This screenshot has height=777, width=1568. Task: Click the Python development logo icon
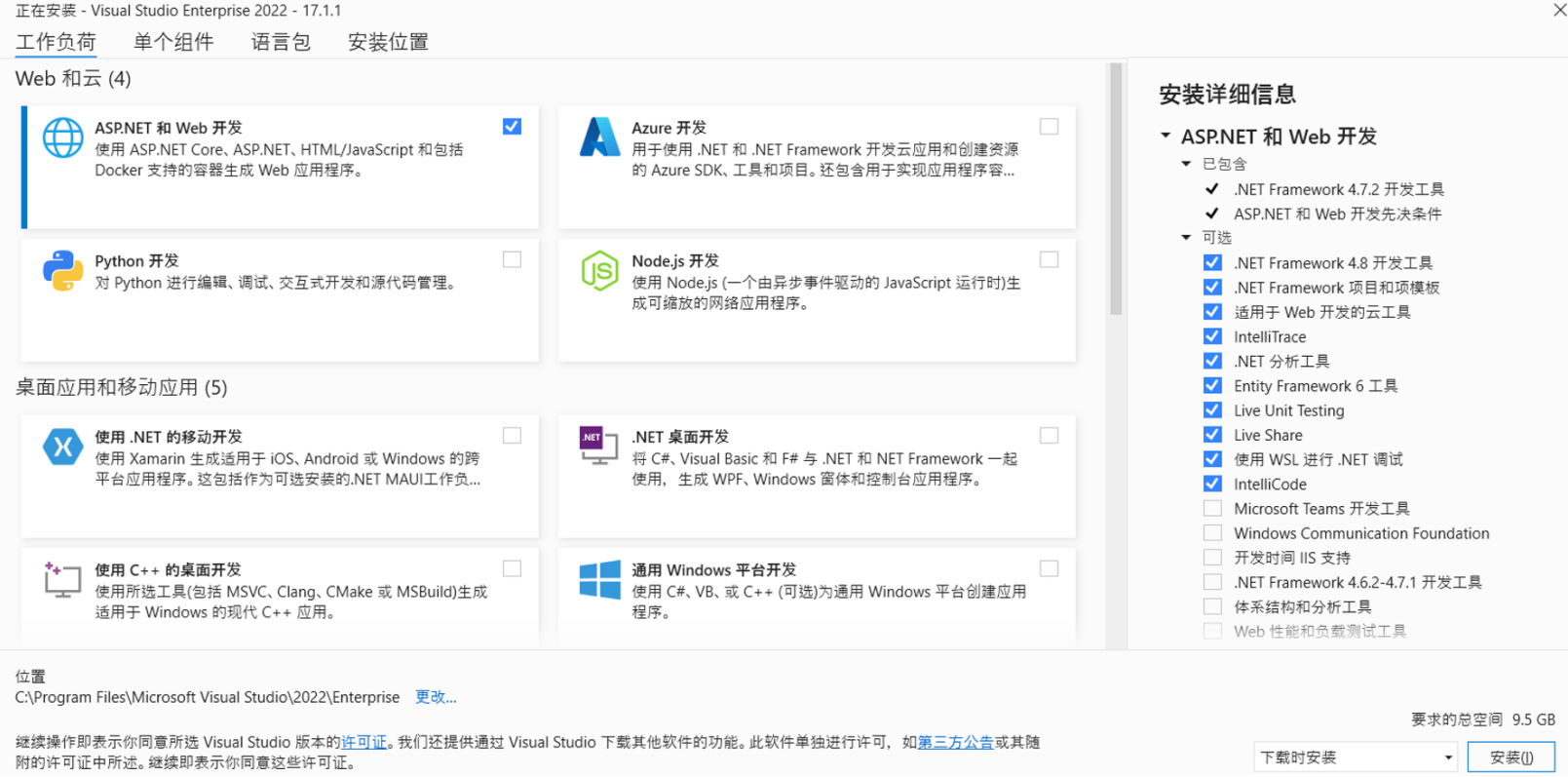[x=62, y=270]
